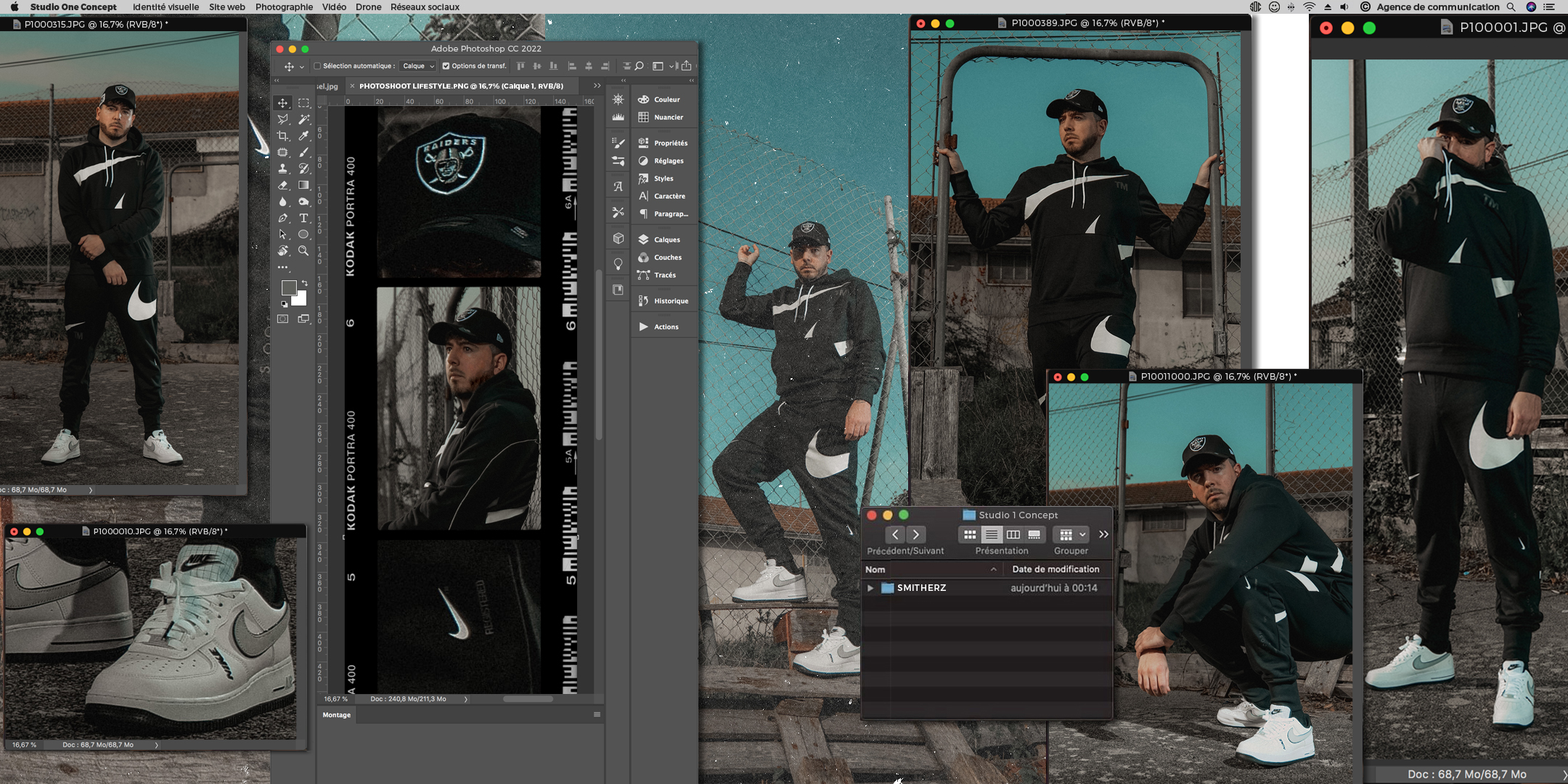
Task: Click the Photoshop horizontal scrollbar
Action: tap(528, 699)
